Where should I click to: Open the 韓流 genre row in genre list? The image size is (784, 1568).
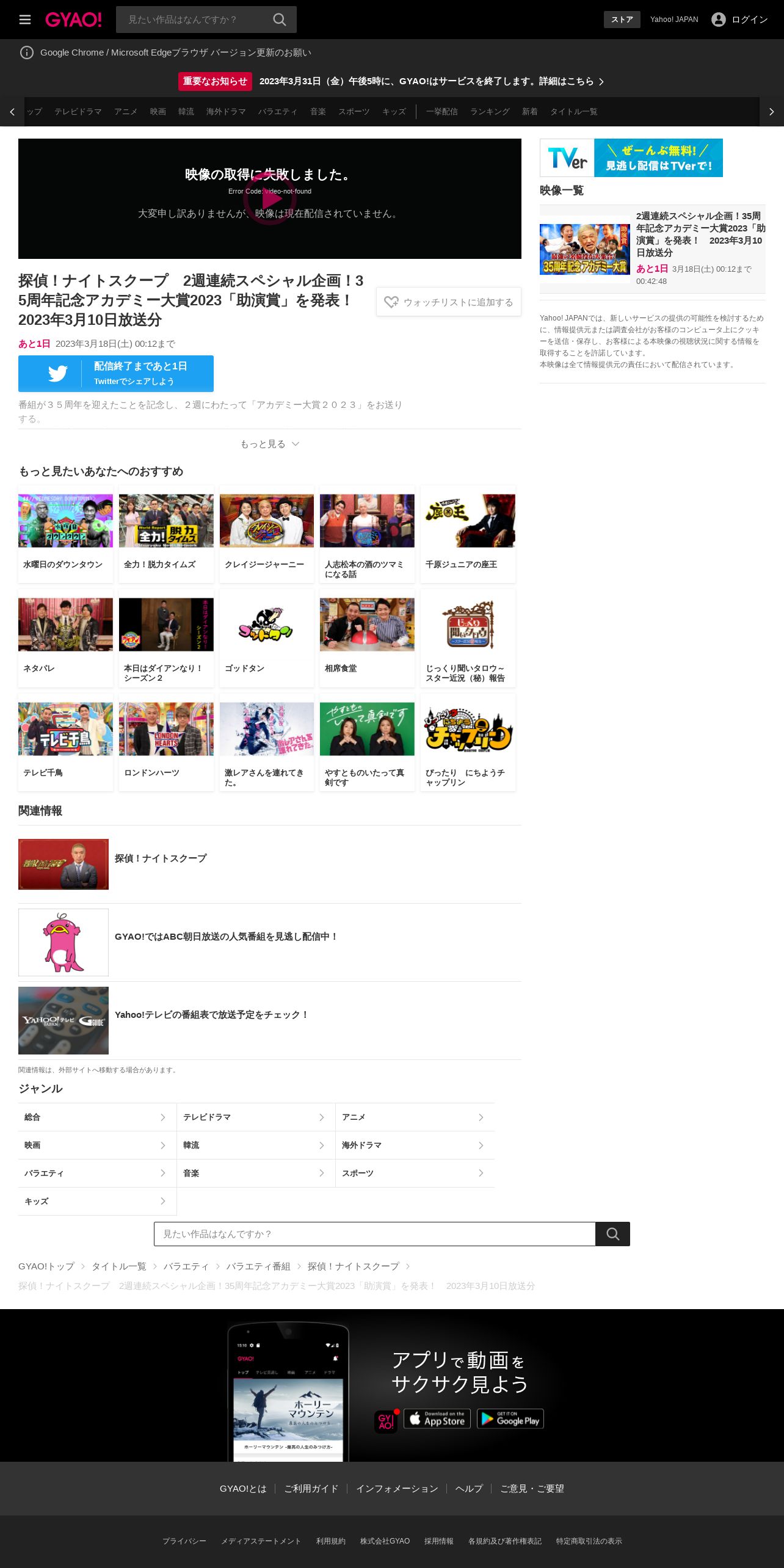point(256,1145)
